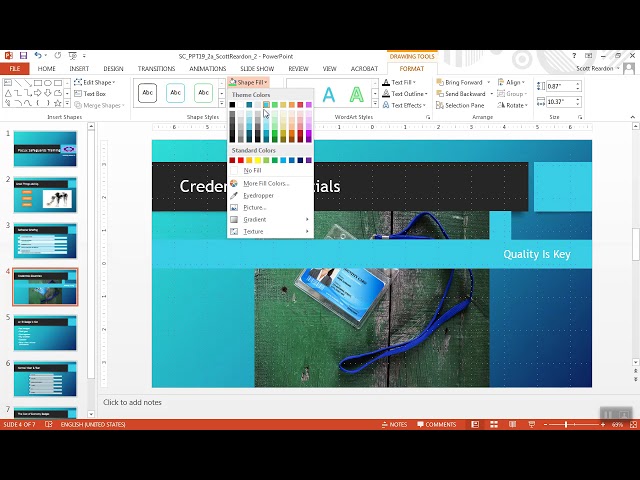Screen dimensions: 640x480
Task: Select the Oval shape in shapes gallery
Action: pyautogui.click(x=48, y=83)
